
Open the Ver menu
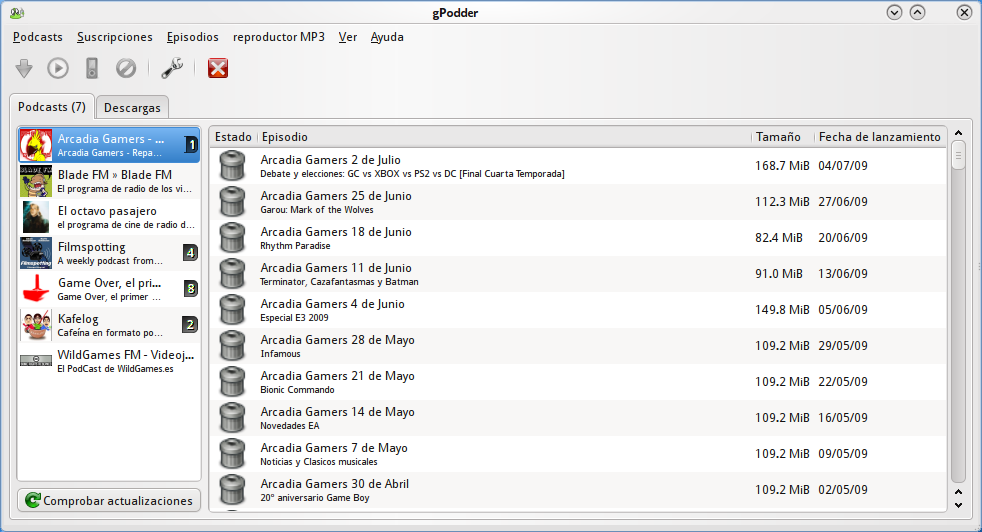coord(348,37)
